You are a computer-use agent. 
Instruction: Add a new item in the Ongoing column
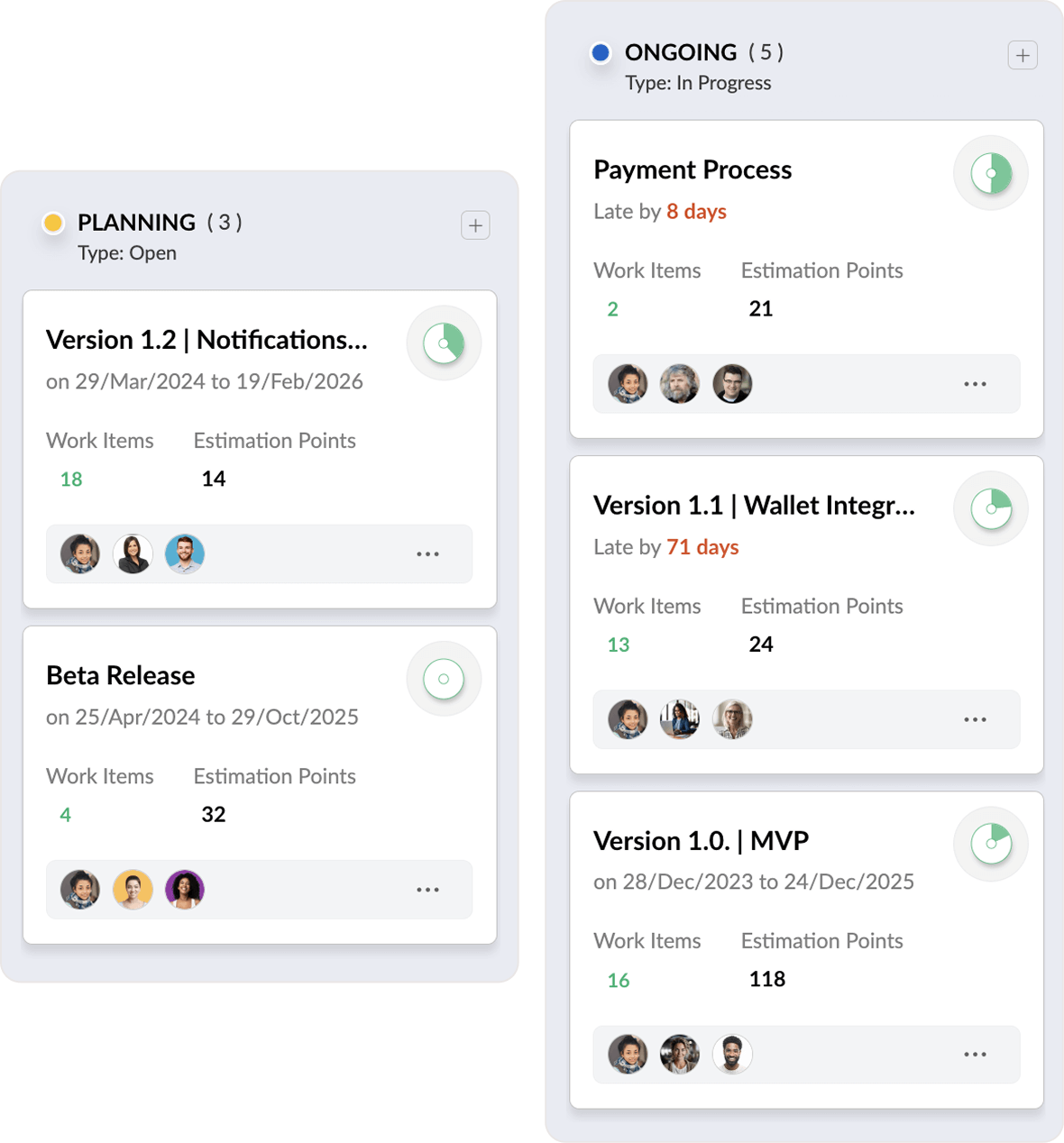(x=1023, y=55)
